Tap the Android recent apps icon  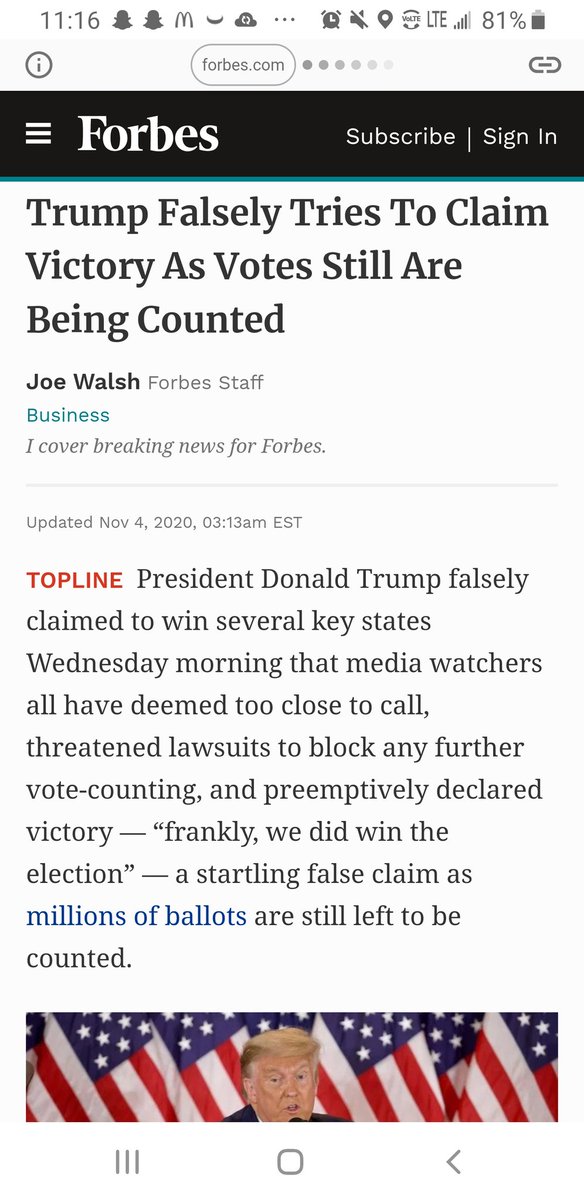point(127,1161)
